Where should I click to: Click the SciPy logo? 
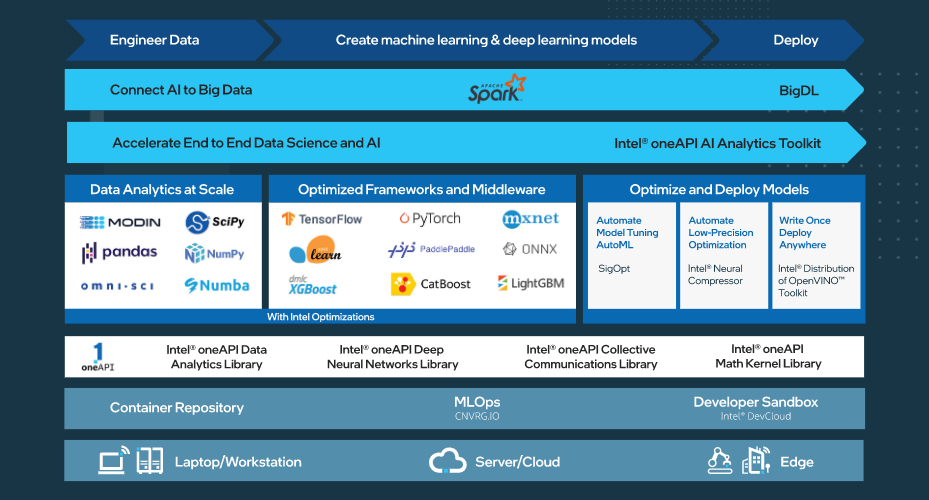(x=215, y=222)
